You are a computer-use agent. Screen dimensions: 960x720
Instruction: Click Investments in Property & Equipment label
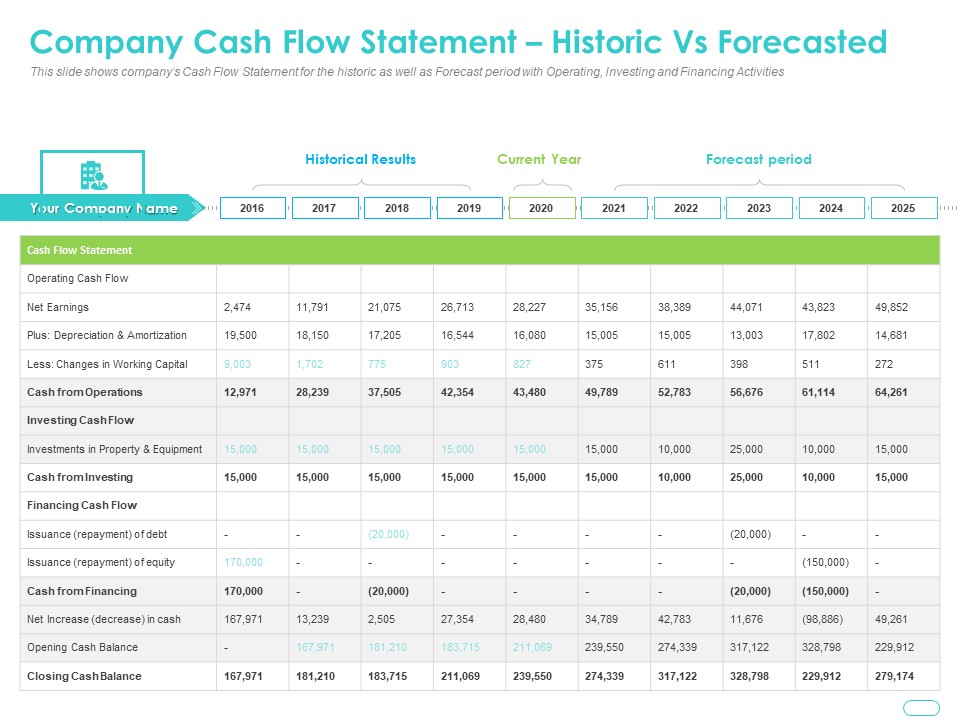114,449
